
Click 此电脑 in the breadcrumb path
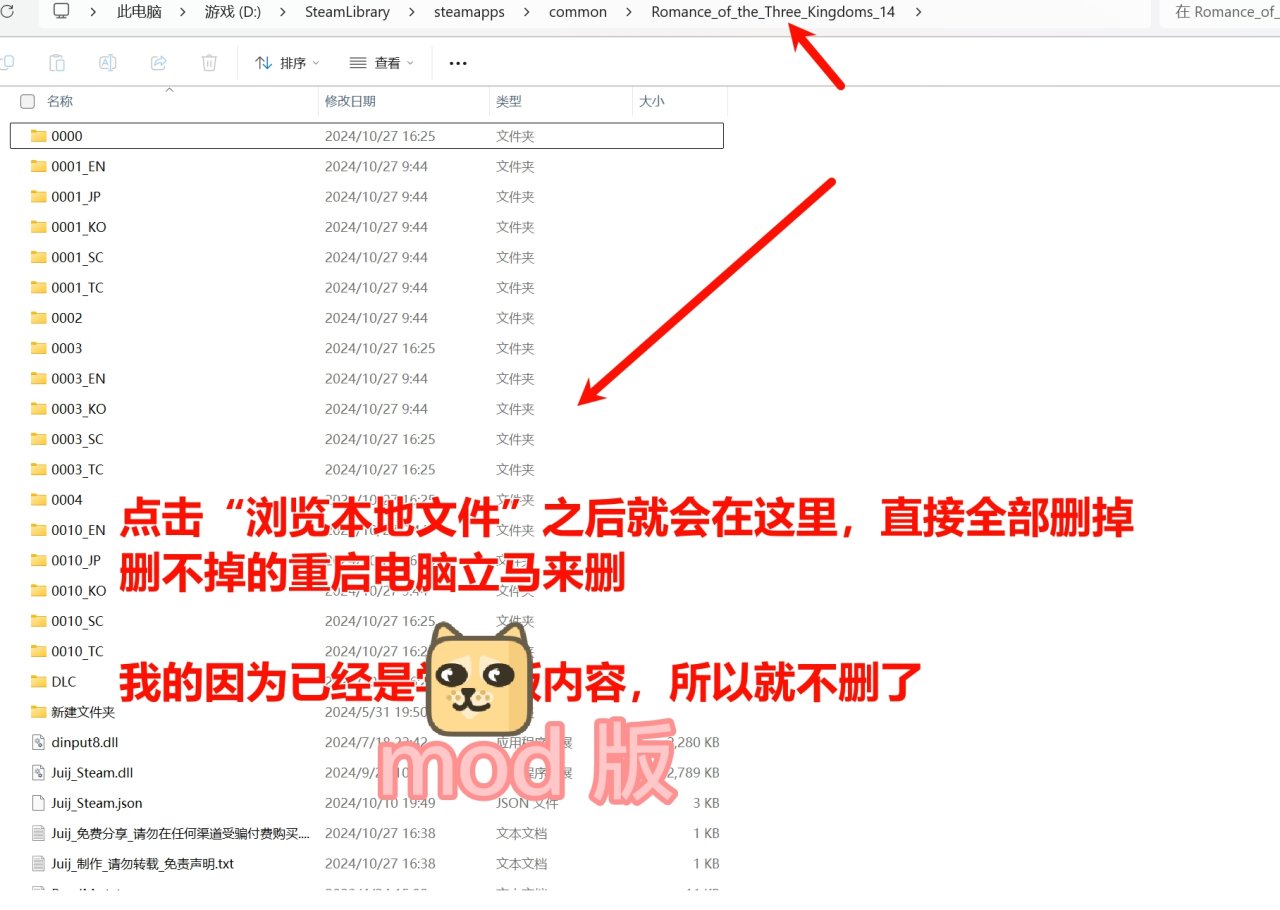[138, 12]
